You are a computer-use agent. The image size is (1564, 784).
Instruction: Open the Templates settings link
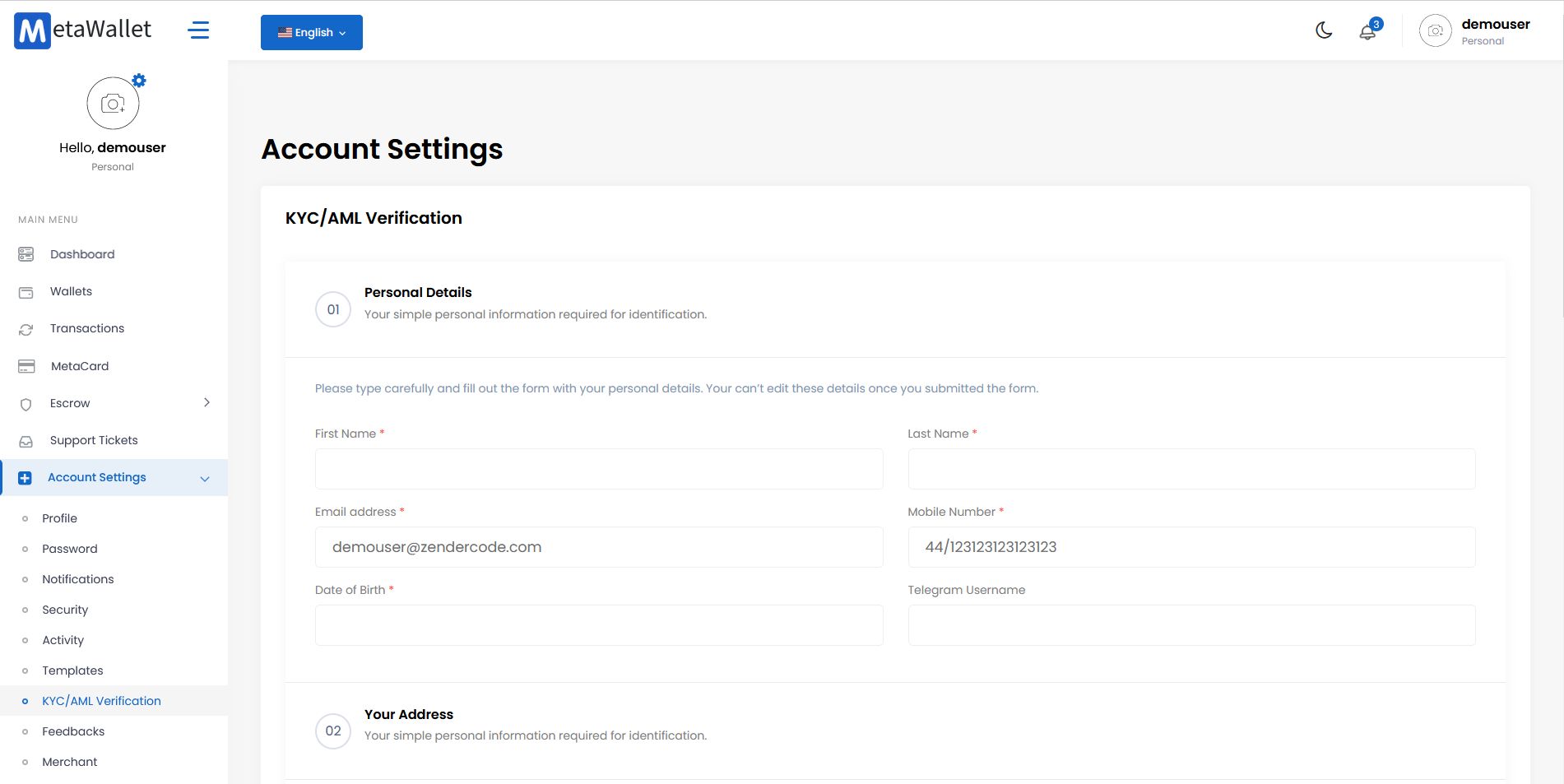coord(72,670)
